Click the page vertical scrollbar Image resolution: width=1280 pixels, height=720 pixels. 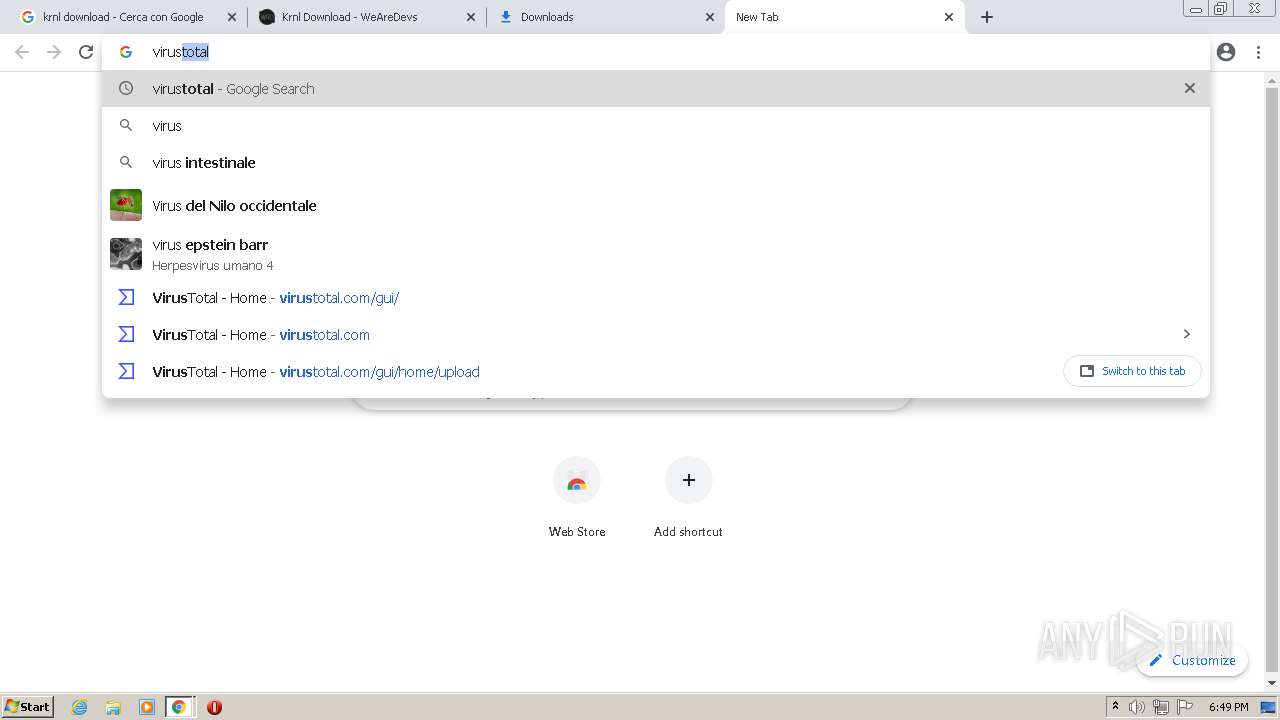coord(1272,380)
